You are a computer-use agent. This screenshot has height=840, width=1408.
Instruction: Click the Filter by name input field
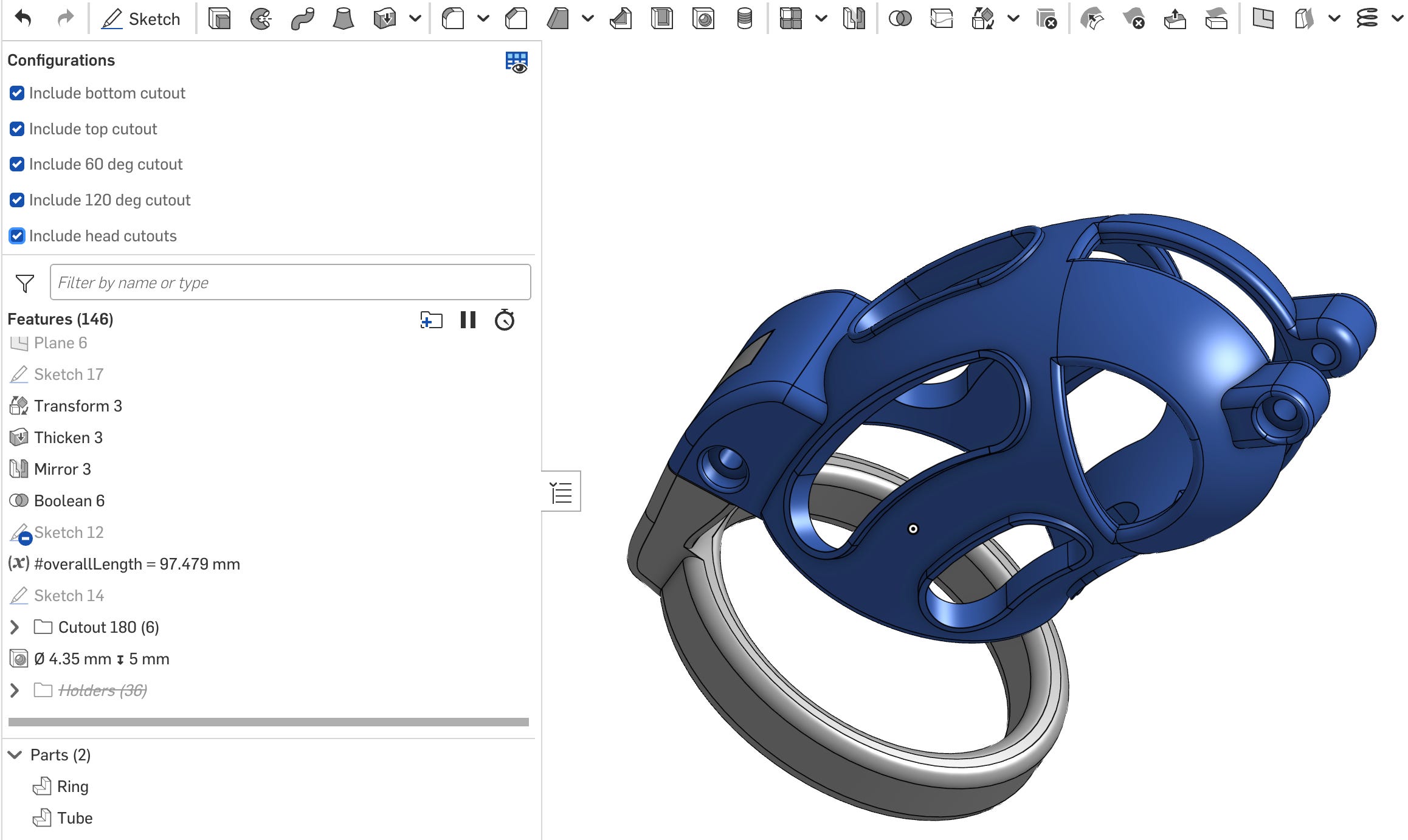point(290,282)
